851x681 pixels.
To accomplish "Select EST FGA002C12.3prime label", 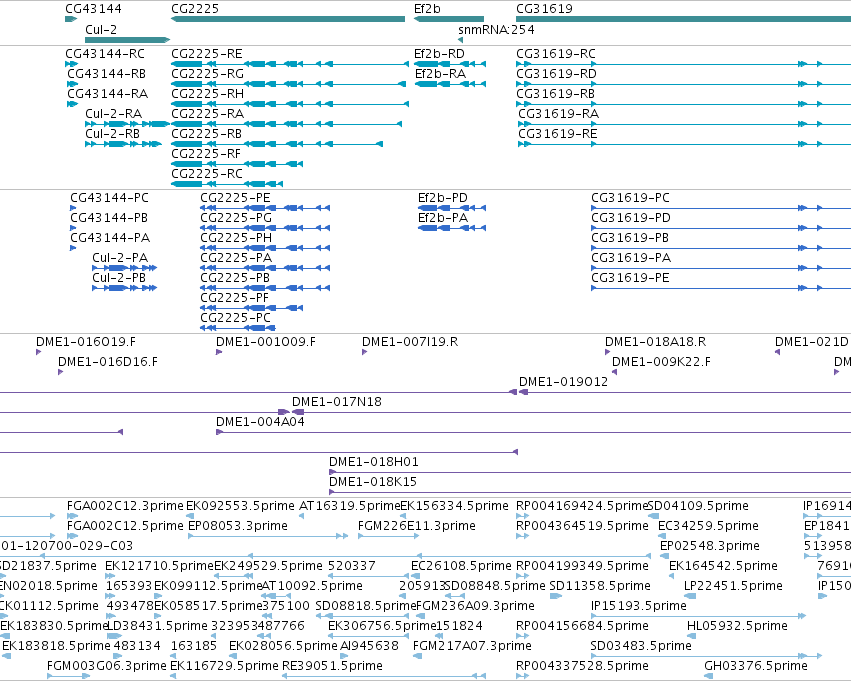I will click(x=125, y=507).
